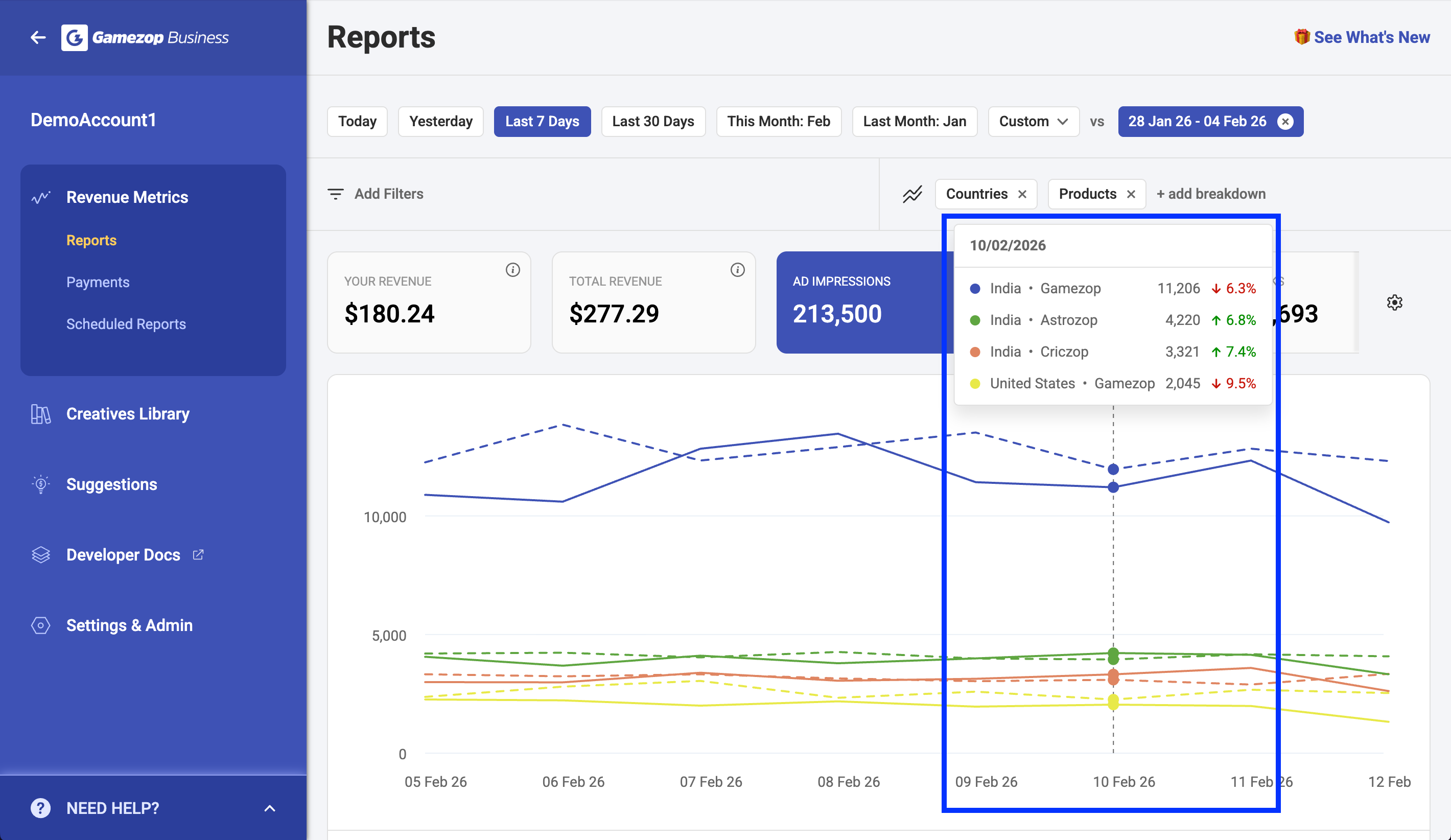The image size is (1451, 840).
Task: Click the Add Filters icon
Action: click(x=336, y=194)
